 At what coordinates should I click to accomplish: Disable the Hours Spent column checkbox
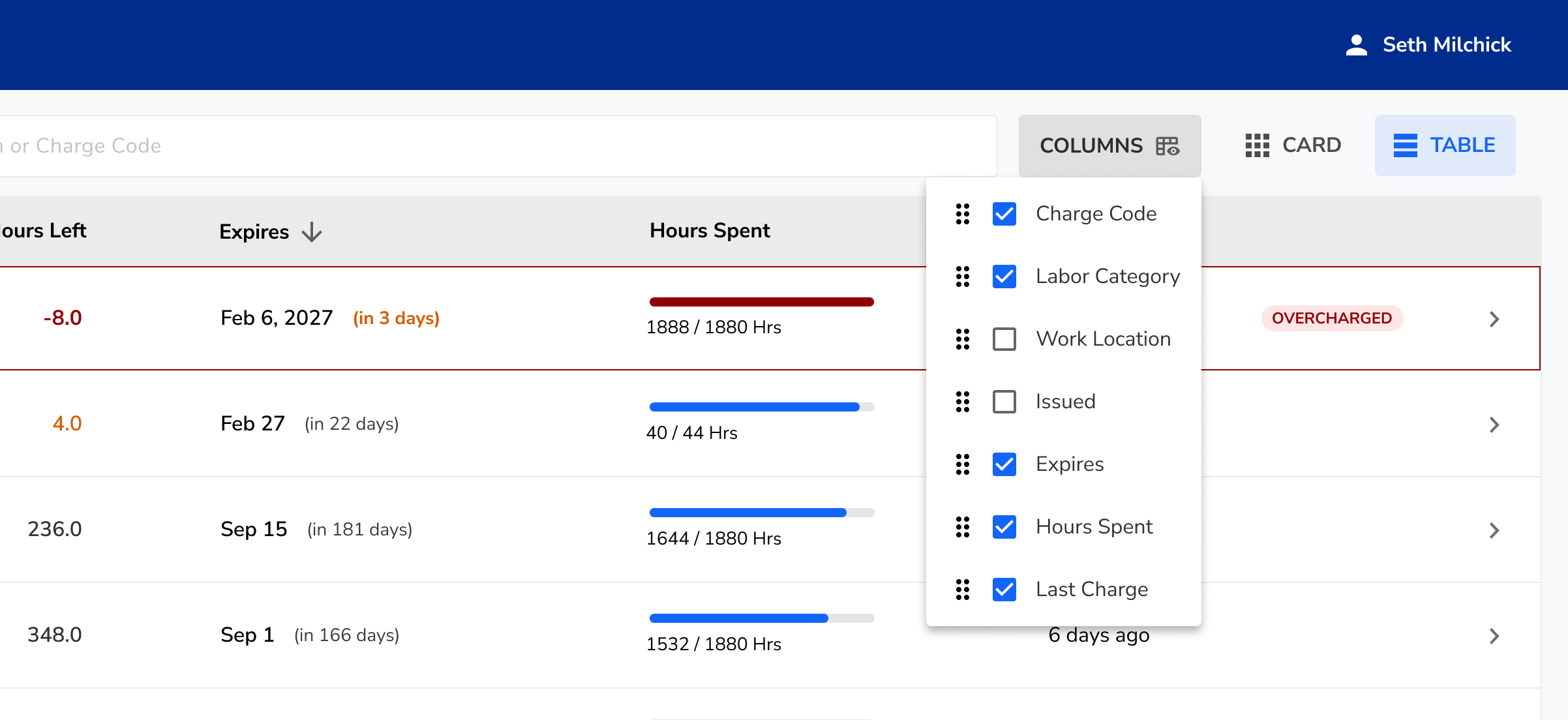click(1004, 527)
